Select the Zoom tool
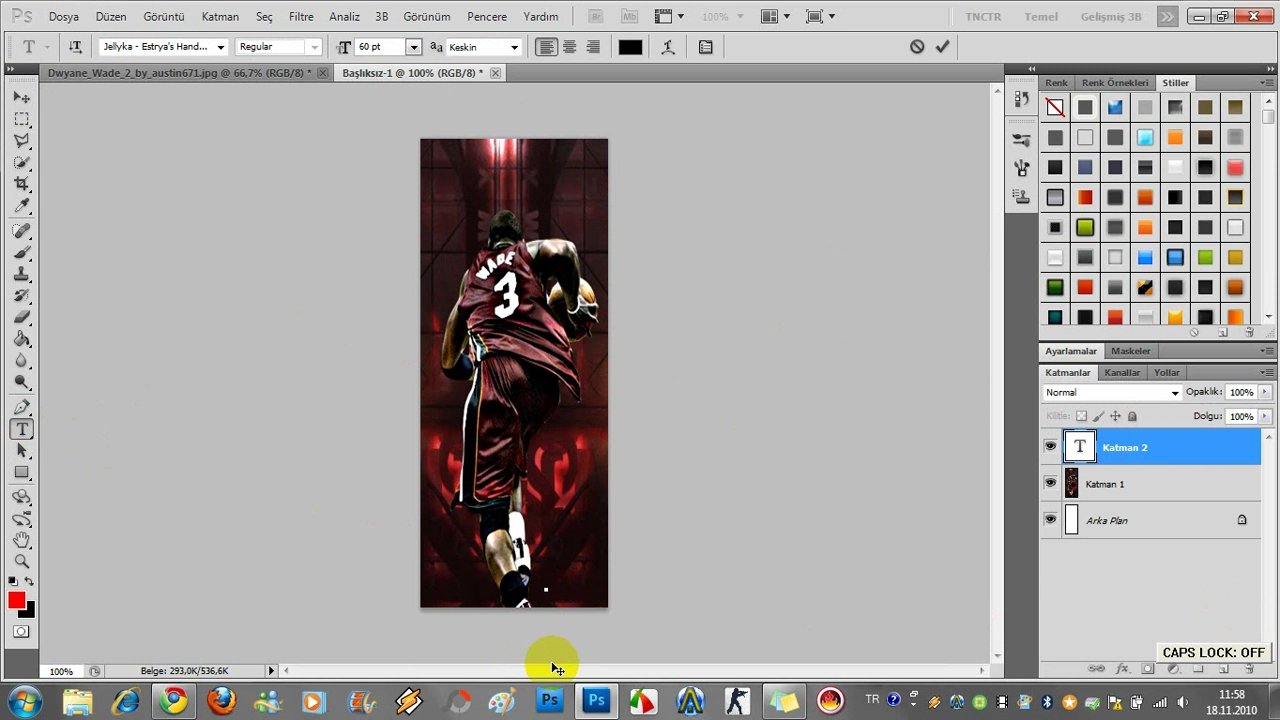The height and width of the screenshot is (720, 1280). (x=22, y=562)
